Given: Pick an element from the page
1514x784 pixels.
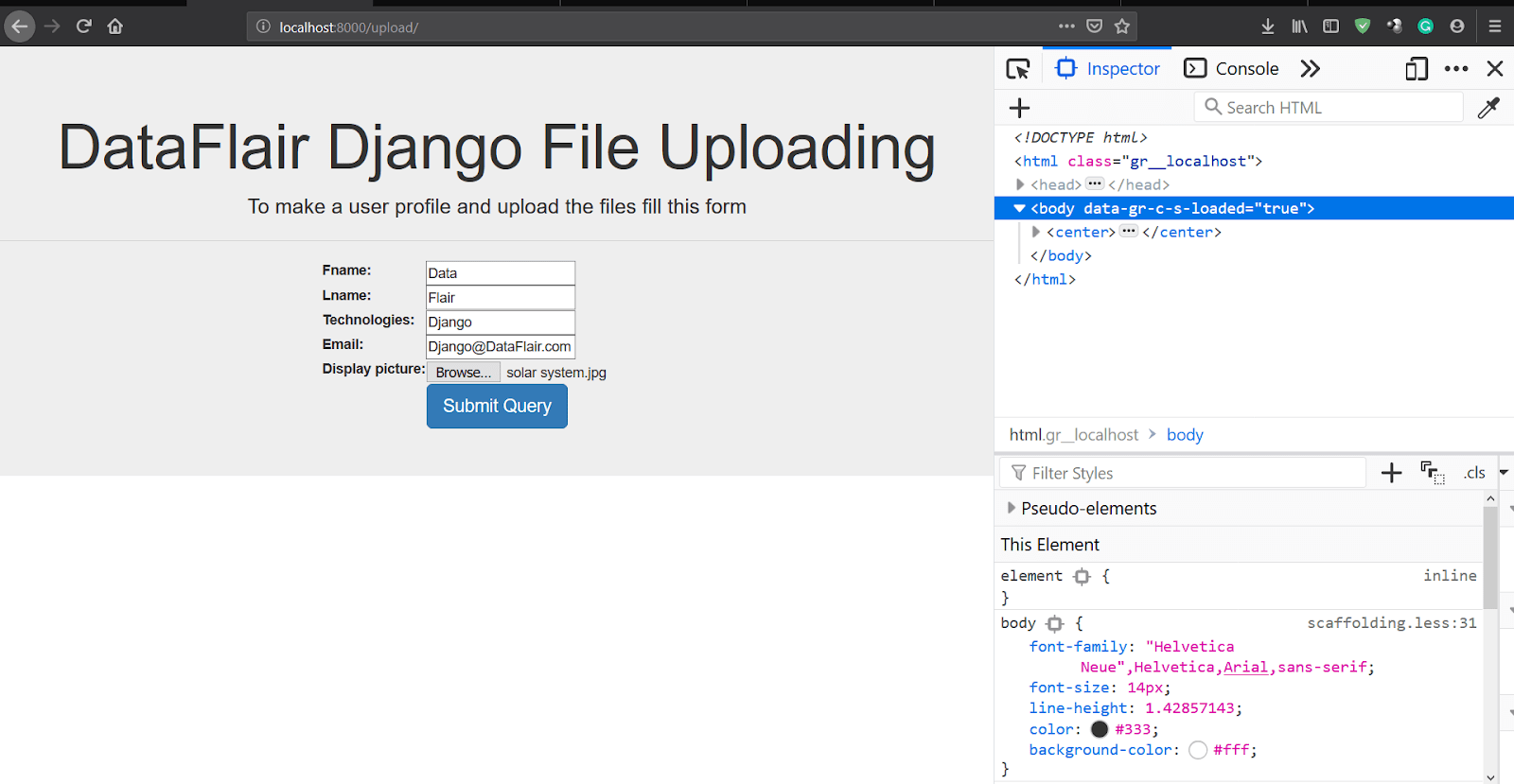Looking at the screenshot, I should pos(1018,69).
